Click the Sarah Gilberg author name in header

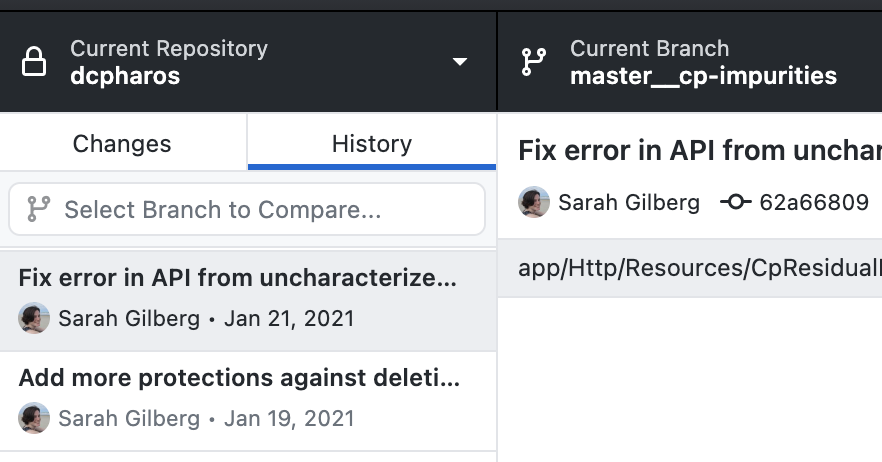tap(629, 203)
